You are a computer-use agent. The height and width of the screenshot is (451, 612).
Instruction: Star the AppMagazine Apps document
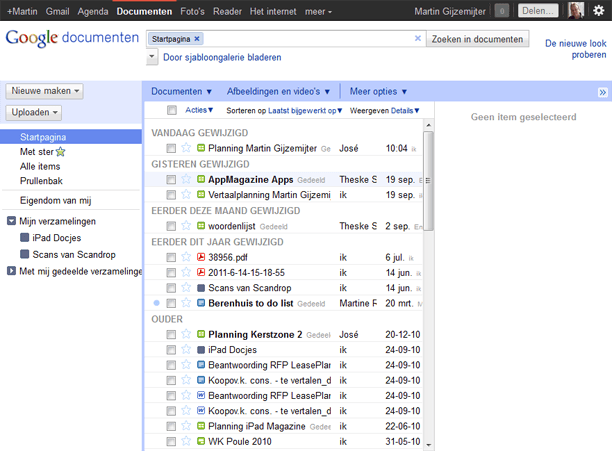[186, 179]
